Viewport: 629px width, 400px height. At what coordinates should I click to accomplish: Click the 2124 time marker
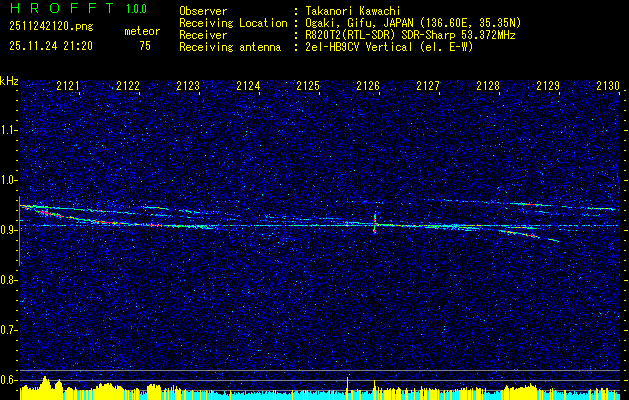click(248, 85)
